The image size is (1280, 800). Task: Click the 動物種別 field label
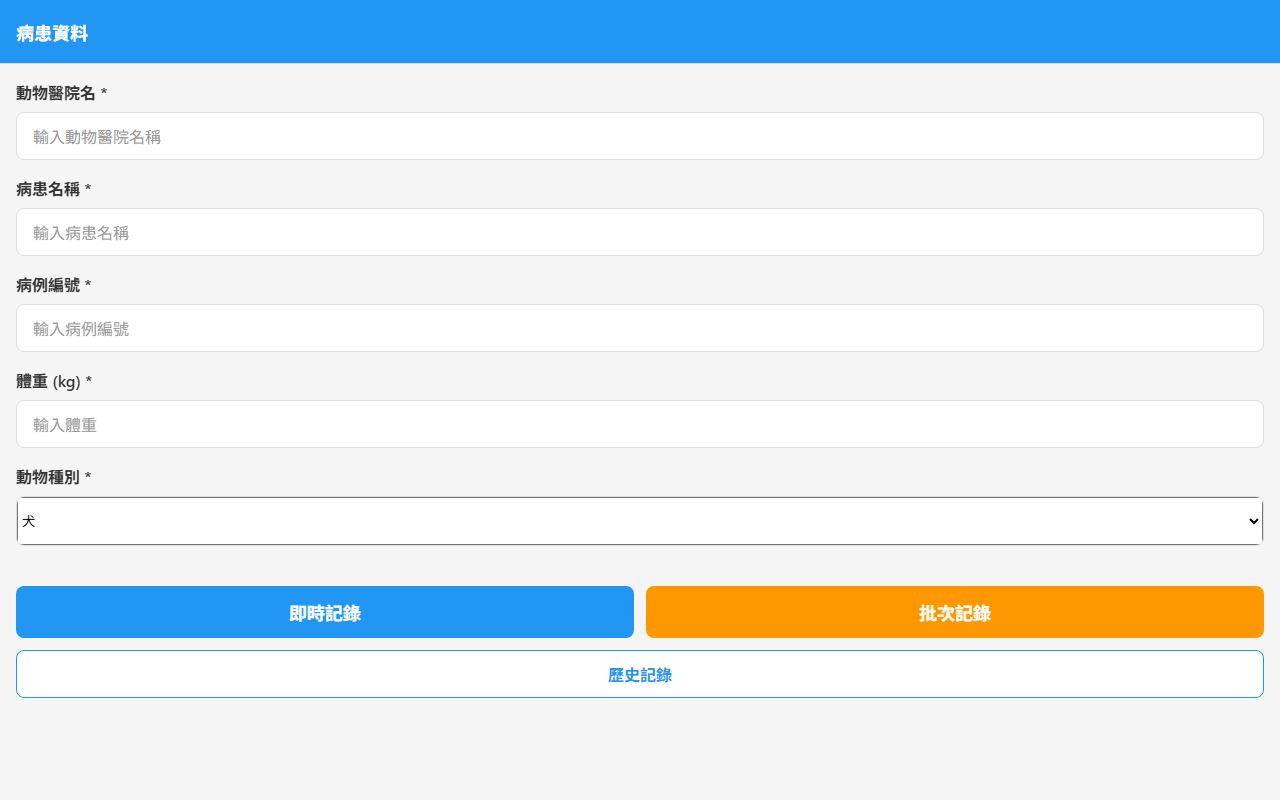(53, 477)
